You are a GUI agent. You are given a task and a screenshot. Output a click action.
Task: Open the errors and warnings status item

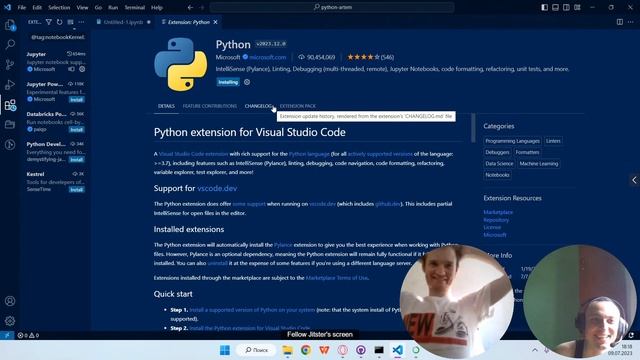pos(28,335)
